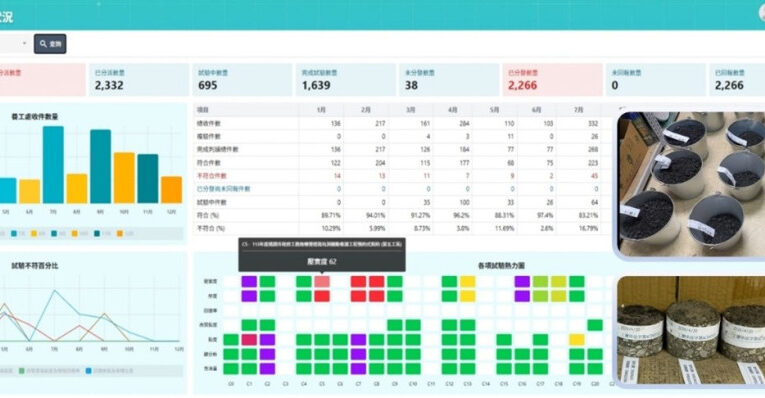
Task: Select the red stat card showing 2,266
Action: 552,80
